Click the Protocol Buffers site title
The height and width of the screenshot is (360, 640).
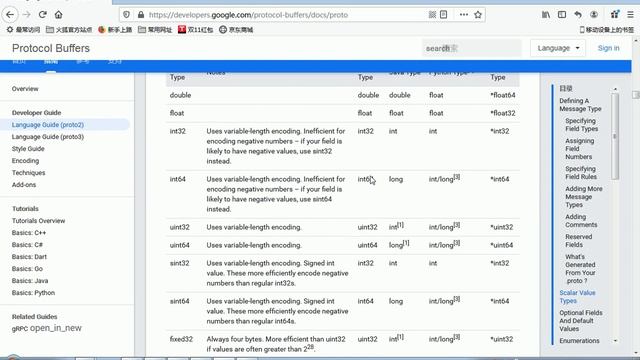[51, 48]
